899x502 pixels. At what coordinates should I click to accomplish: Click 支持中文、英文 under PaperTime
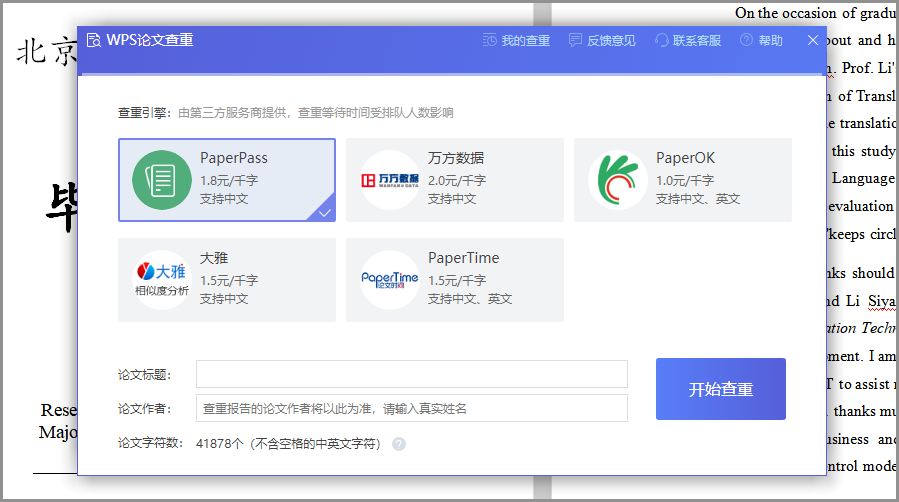tap(470, 299)
